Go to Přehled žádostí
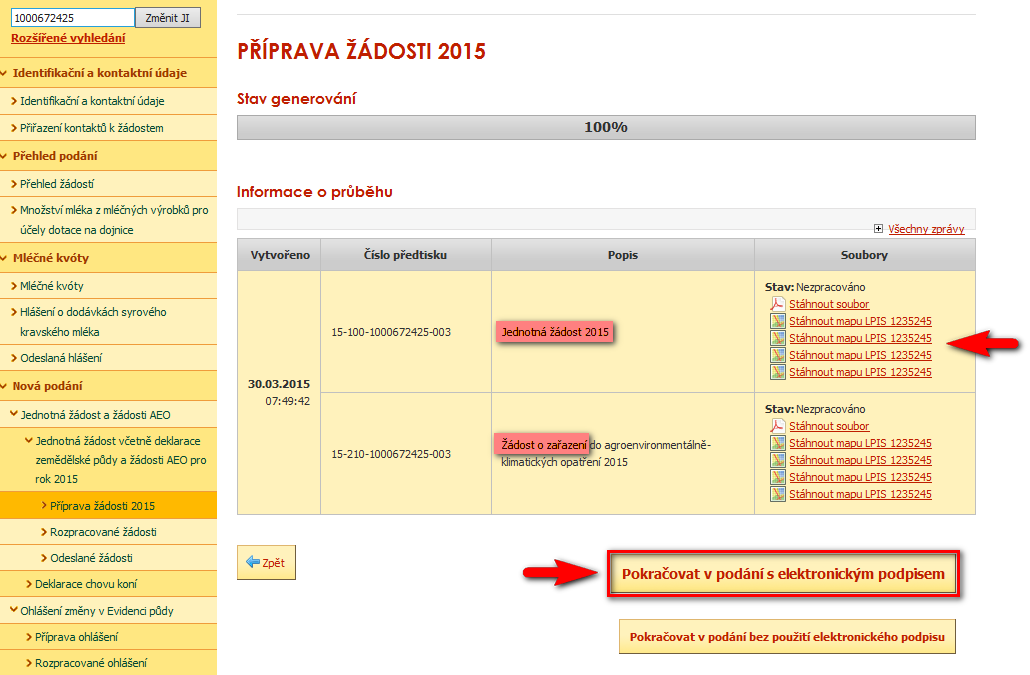Viewport: 1030px width, 675px height. point(57,184)
